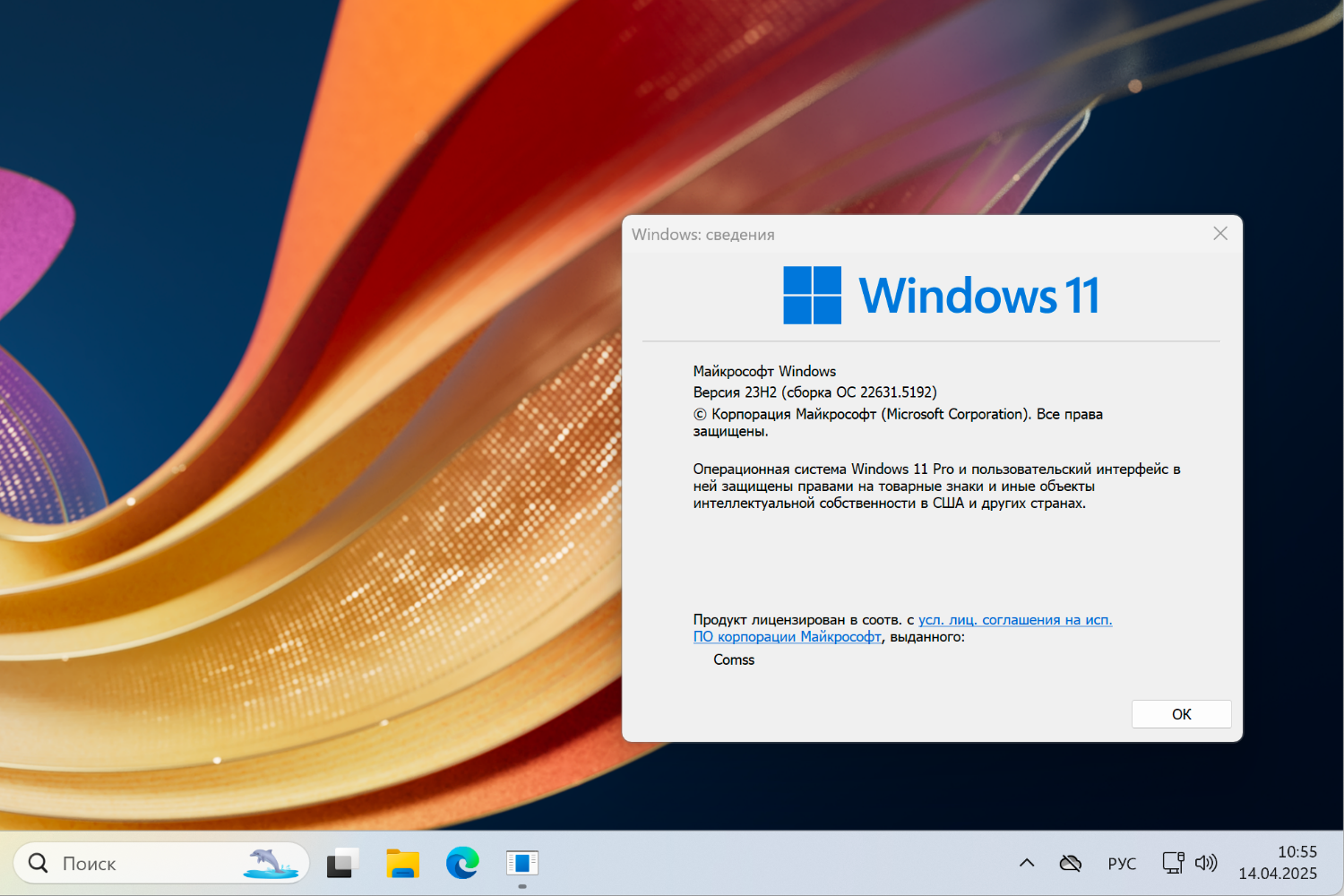
Task: Click inside the Поиск search field
Action: pos(134,863)
